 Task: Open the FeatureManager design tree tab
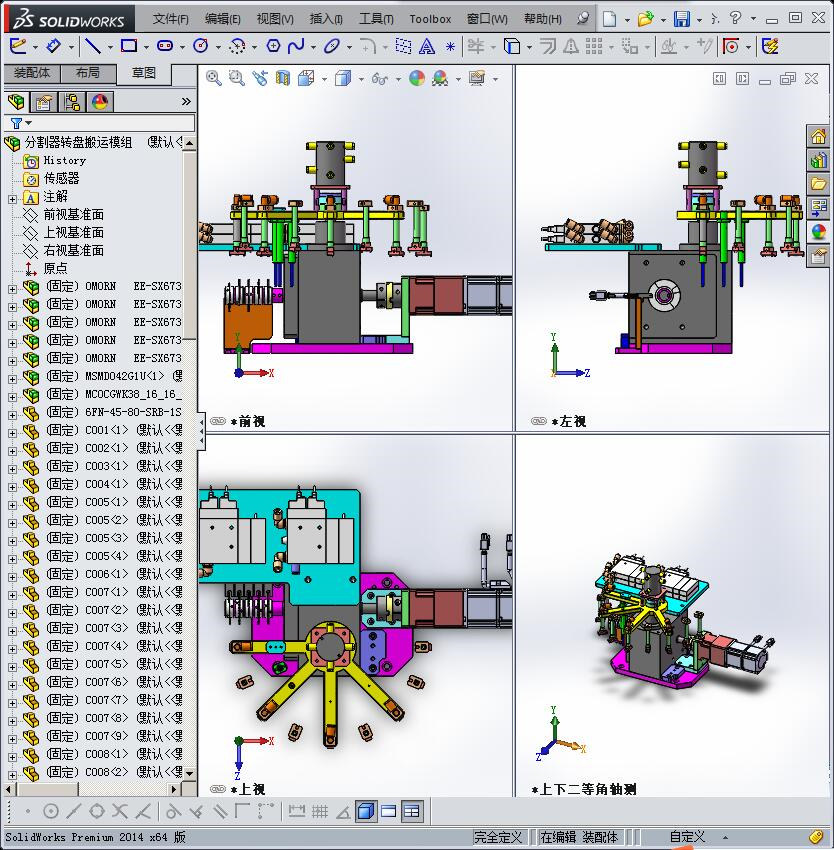[x=17, y=101]
